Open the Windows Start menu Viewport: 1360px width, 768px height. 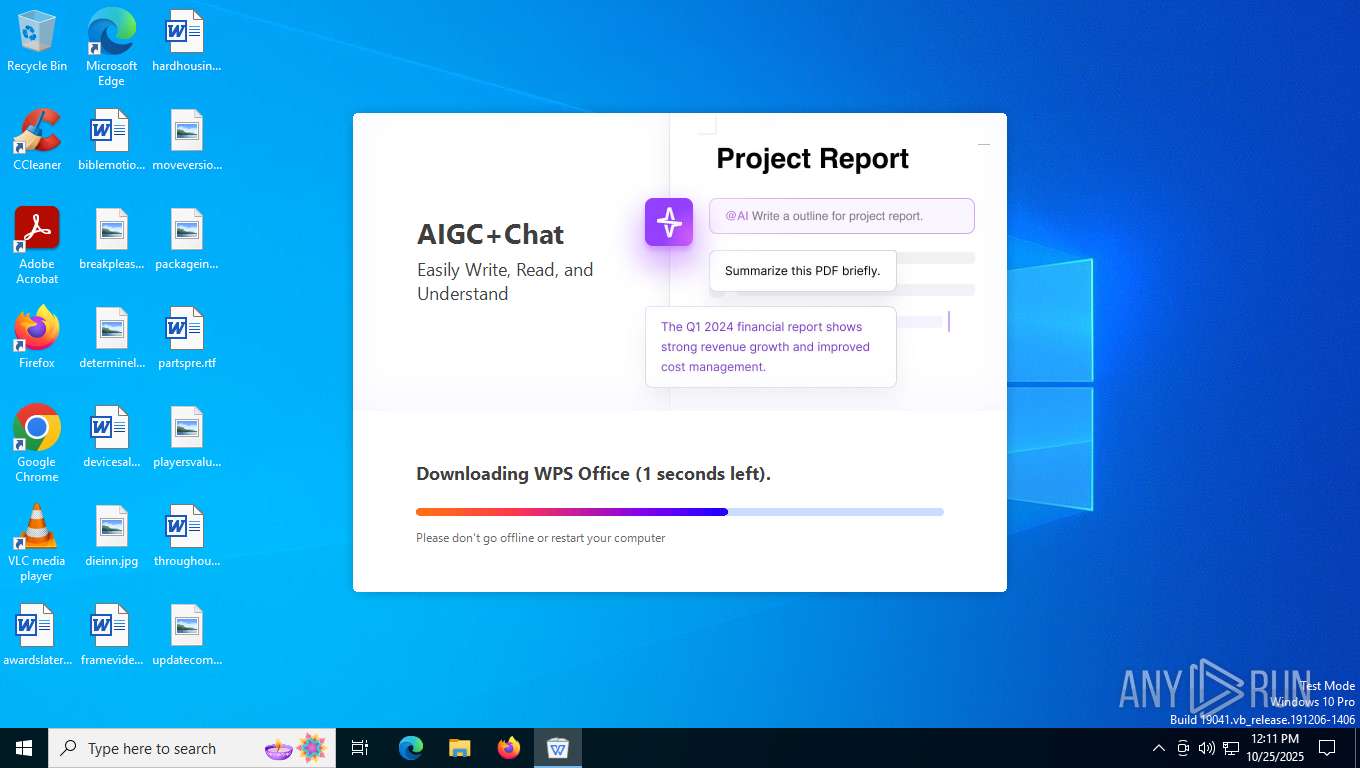click(24, 748)
